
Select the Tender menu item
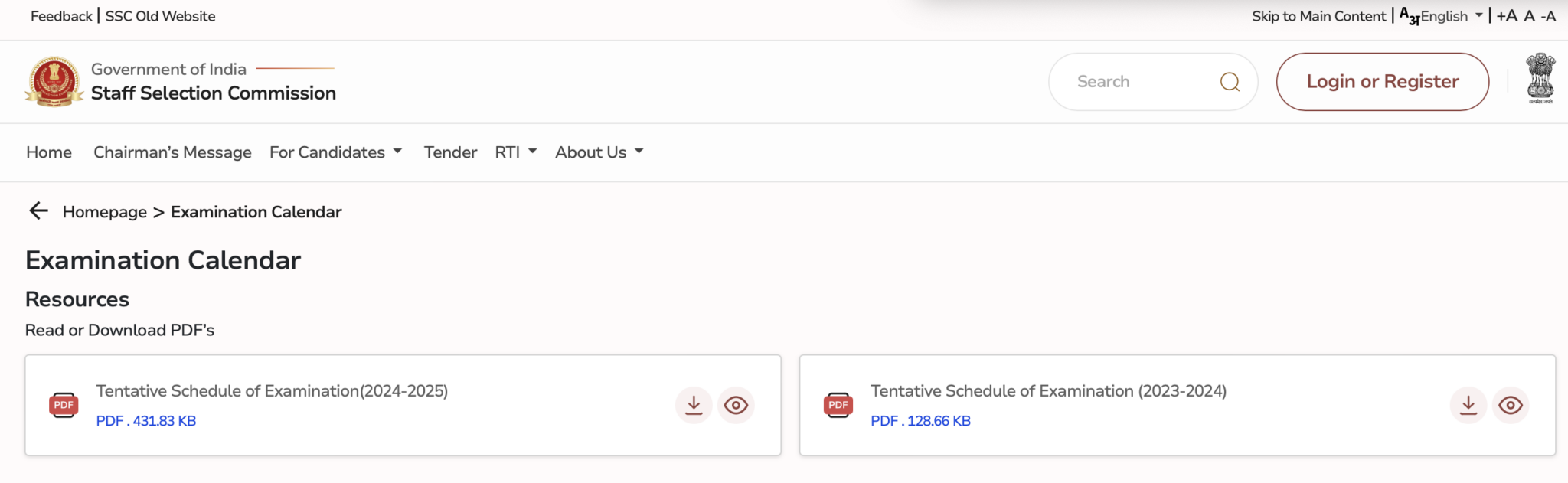click(450, 152)
